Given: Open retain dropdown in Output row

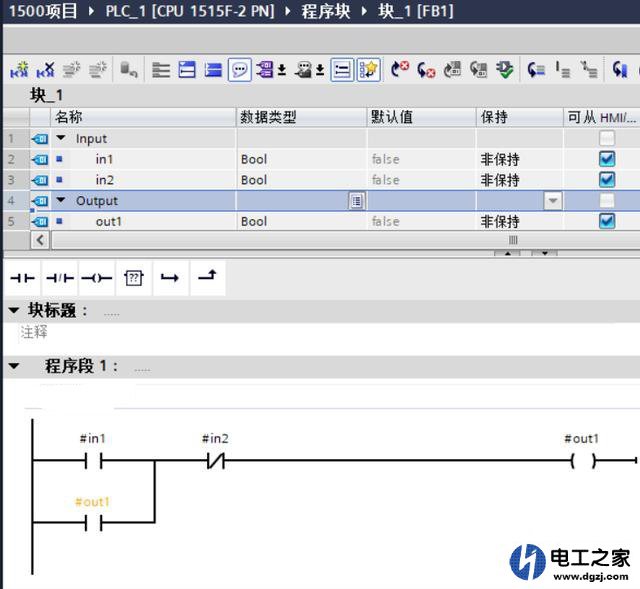Looking at the screenshot, I should [x=553, y=200].
